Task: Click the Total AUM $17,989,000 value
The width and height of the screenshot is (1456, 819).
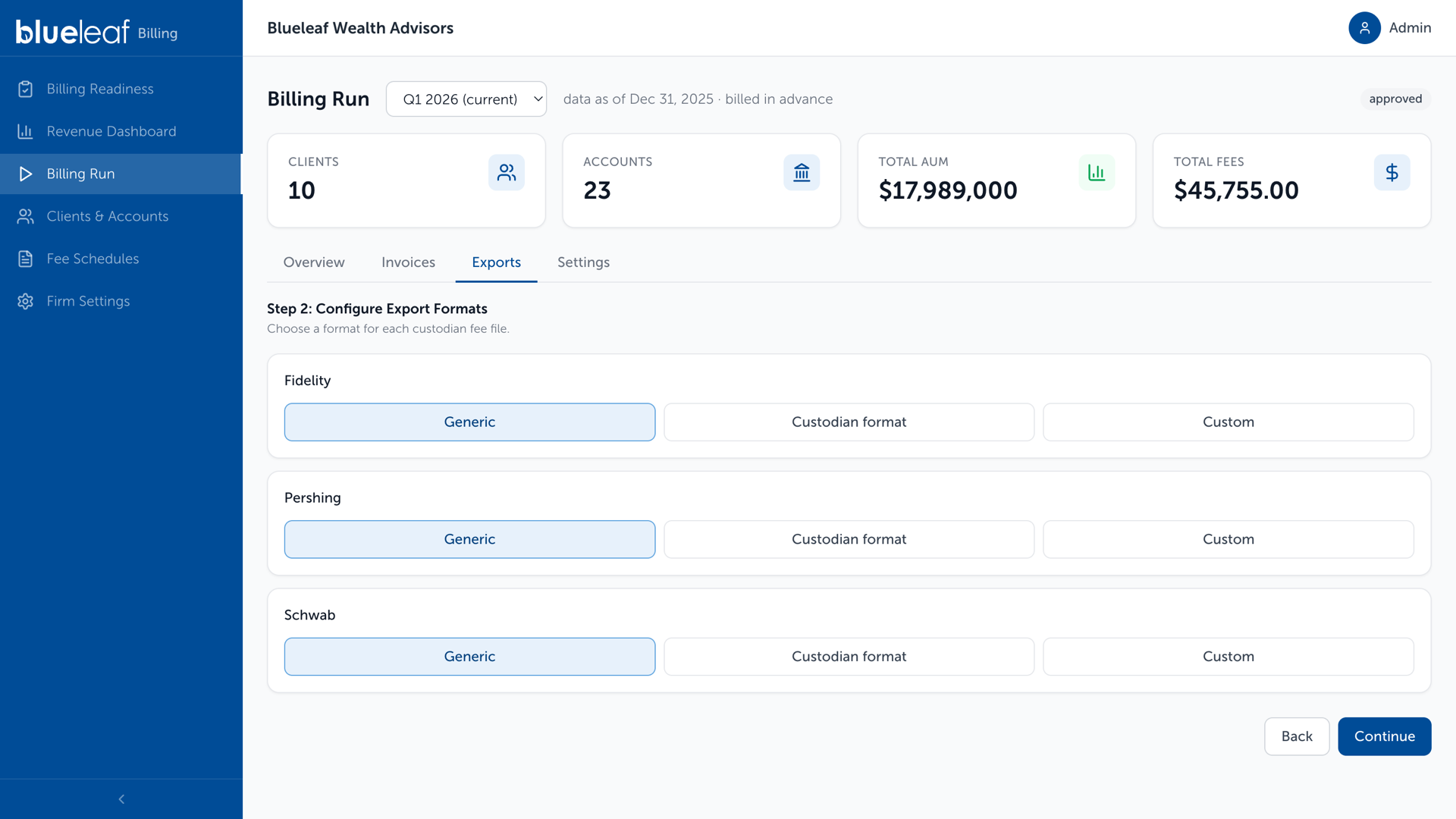Action: point(948,190)
